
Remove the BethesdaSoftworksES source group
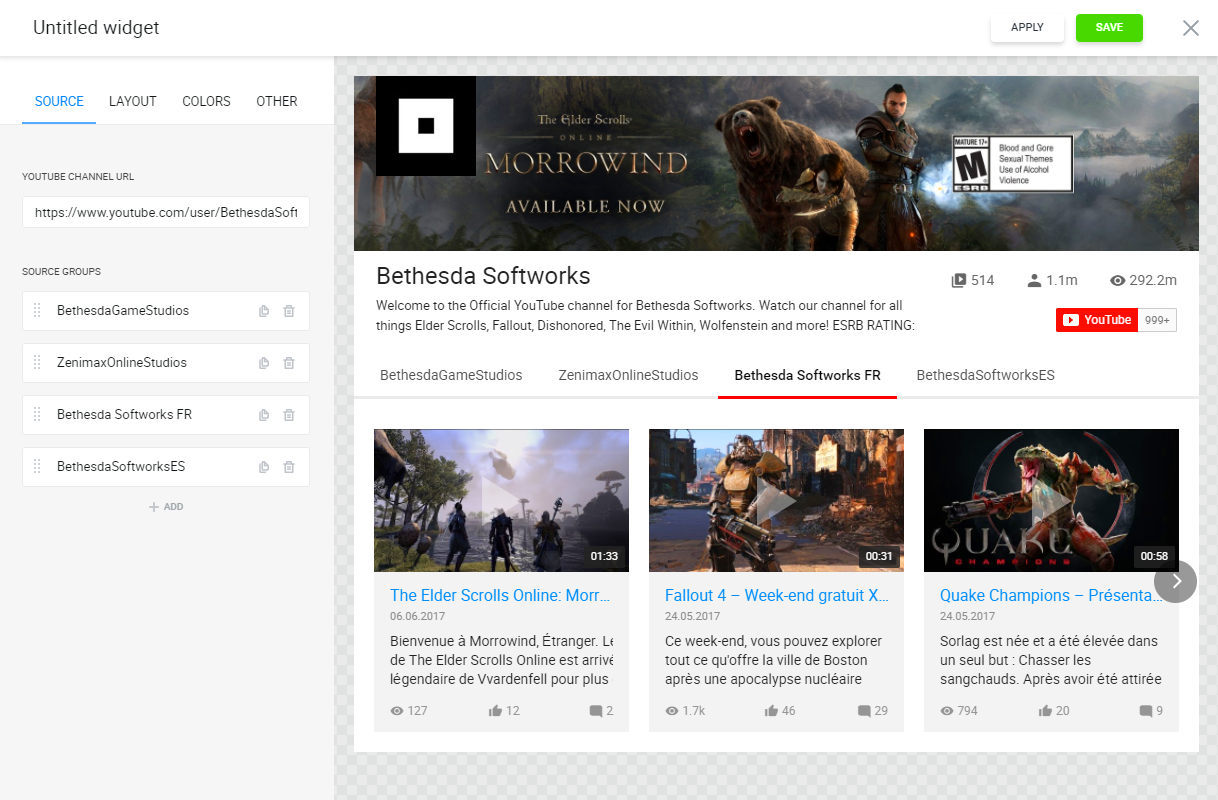pos(289,467)
